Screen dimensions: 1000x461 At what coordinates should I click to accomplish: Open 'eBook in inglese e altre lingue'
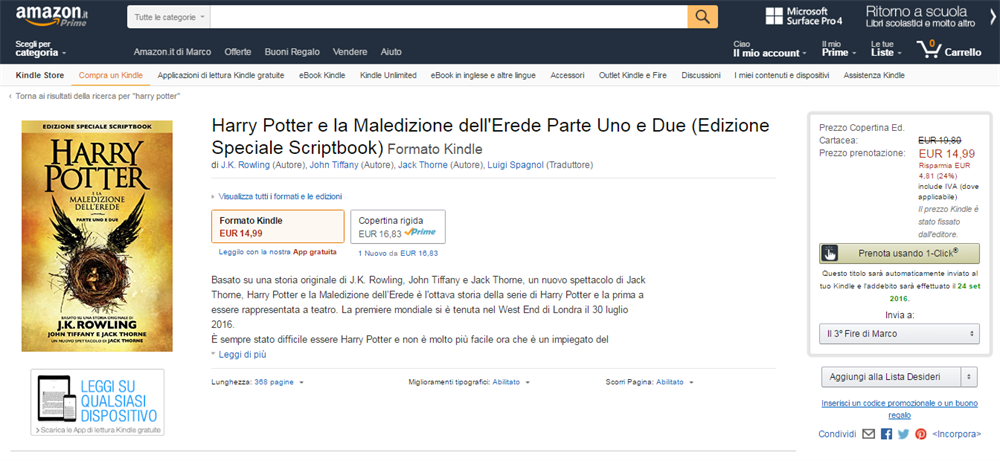(483, 75)
